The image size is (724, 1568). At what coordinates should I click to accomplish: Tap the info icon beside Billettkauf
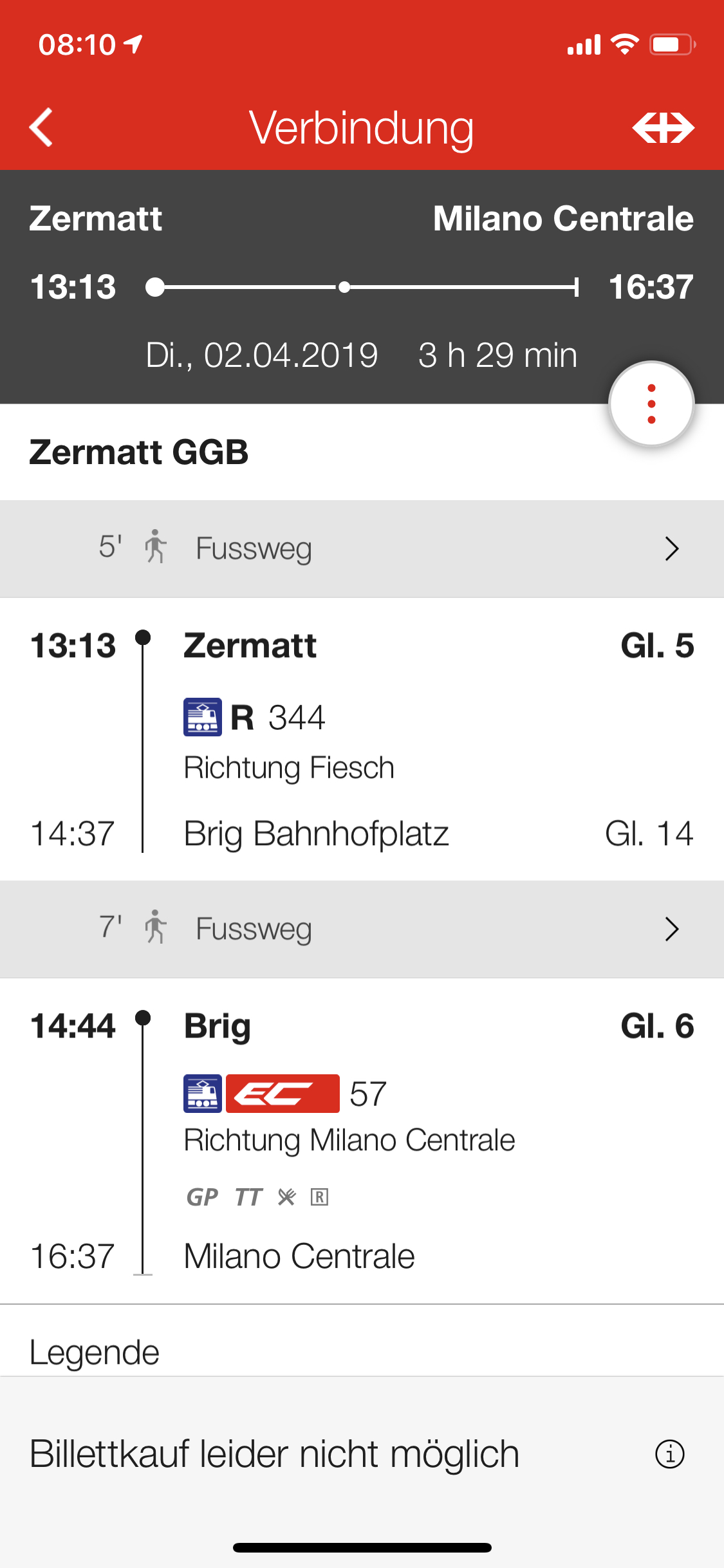point(669,1454)
